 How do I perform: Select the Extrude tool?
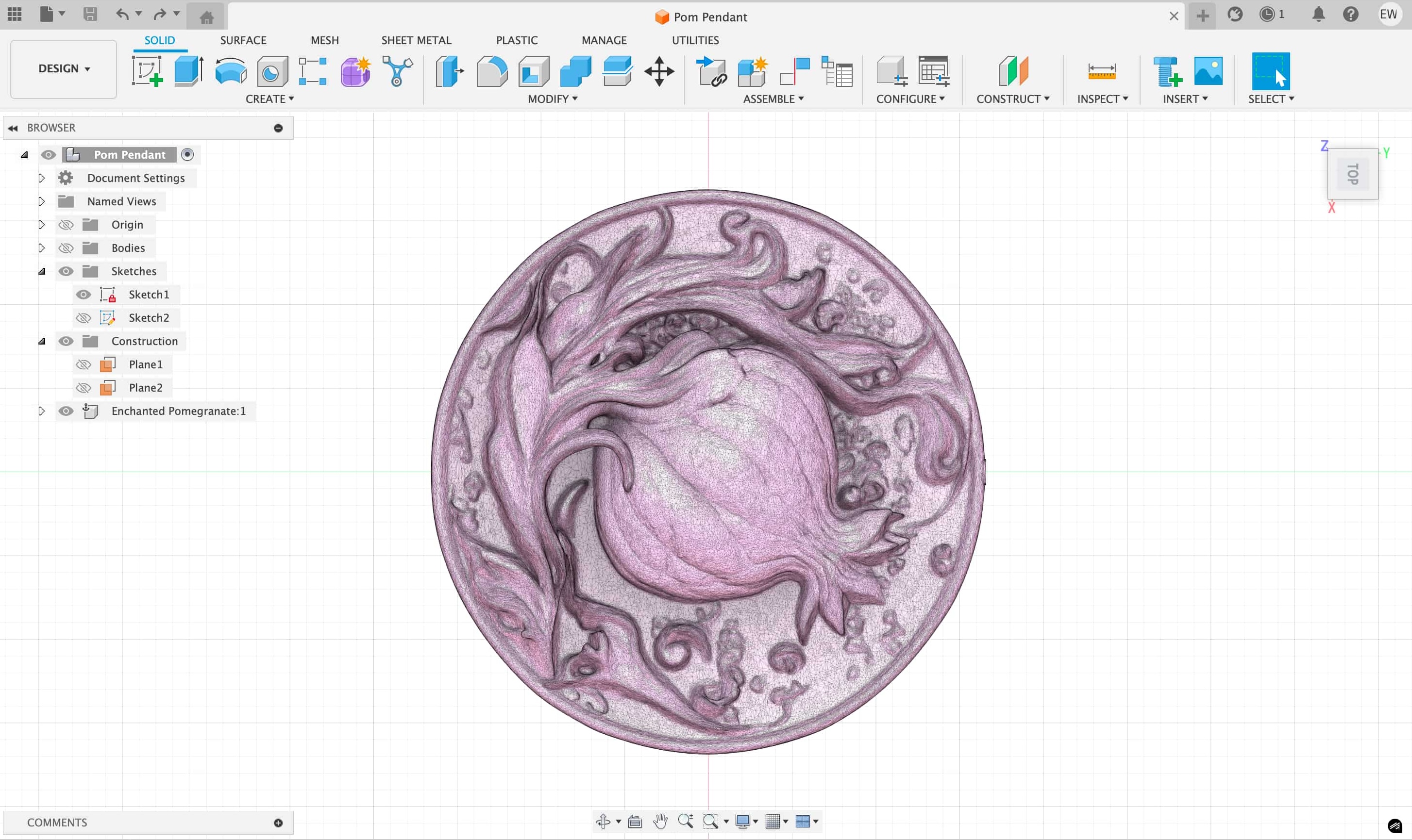coord(188,71)
